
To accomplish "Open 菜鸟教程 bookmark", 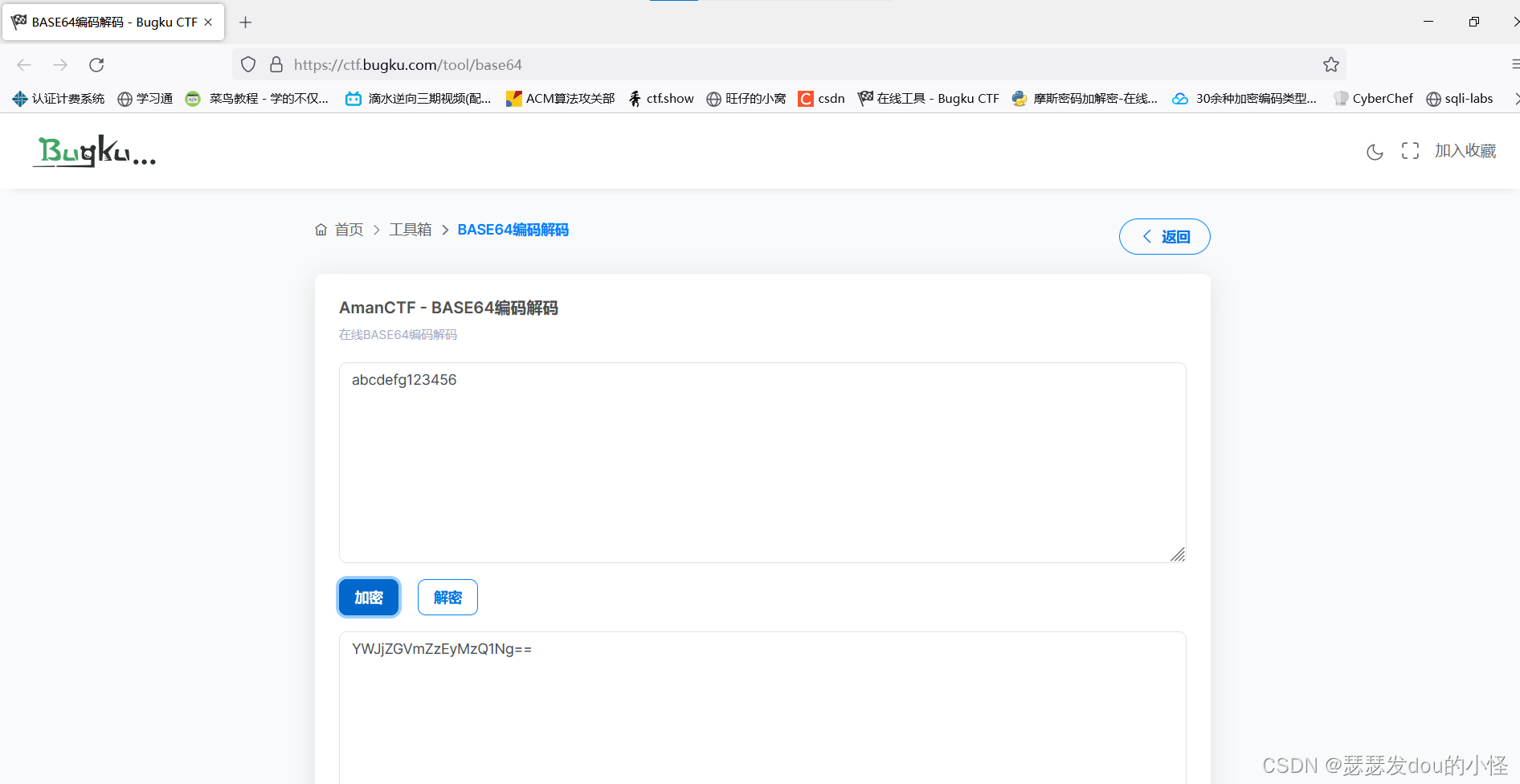I will (257, 98).
